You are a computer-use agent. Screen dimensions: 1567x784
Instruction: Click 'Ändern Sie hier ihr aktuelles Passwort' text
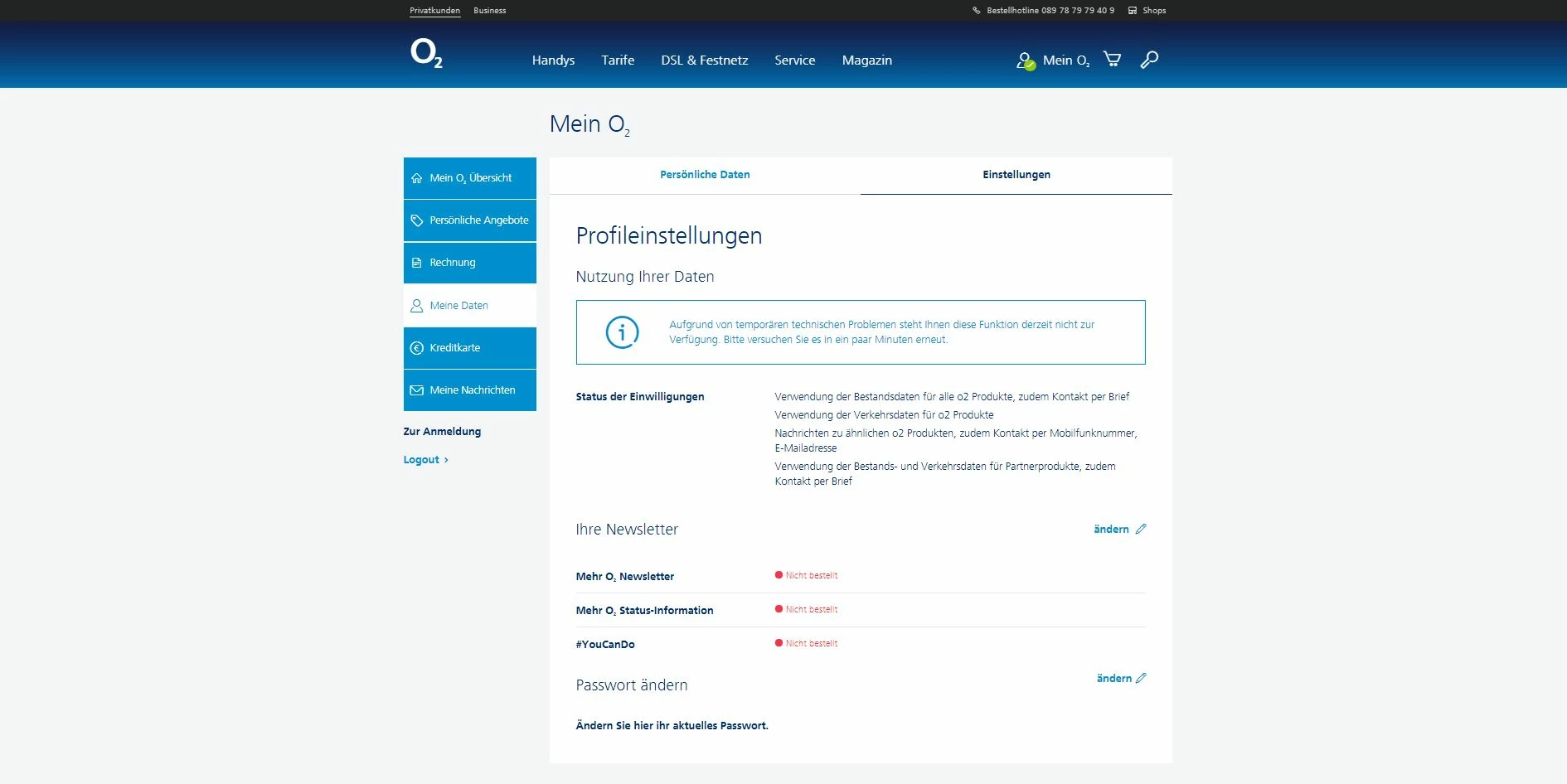click(x=672, y=726)
